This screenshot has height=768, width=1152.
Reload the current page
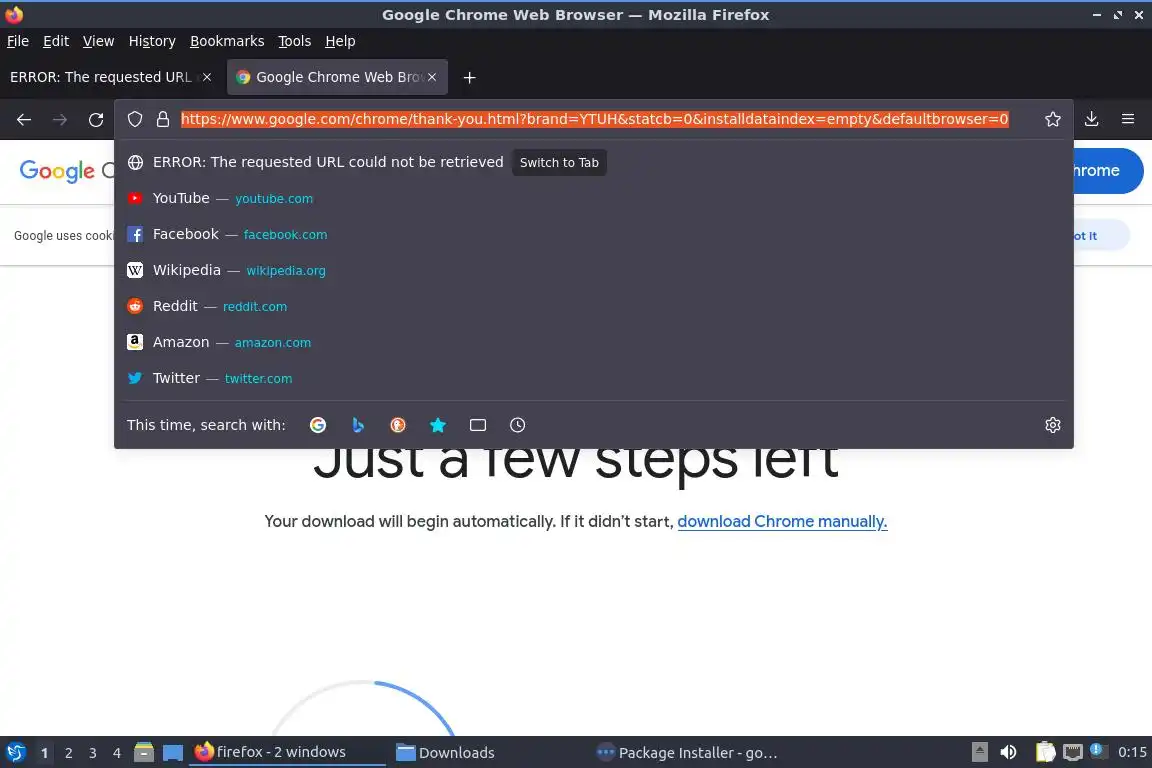[96, 119]
